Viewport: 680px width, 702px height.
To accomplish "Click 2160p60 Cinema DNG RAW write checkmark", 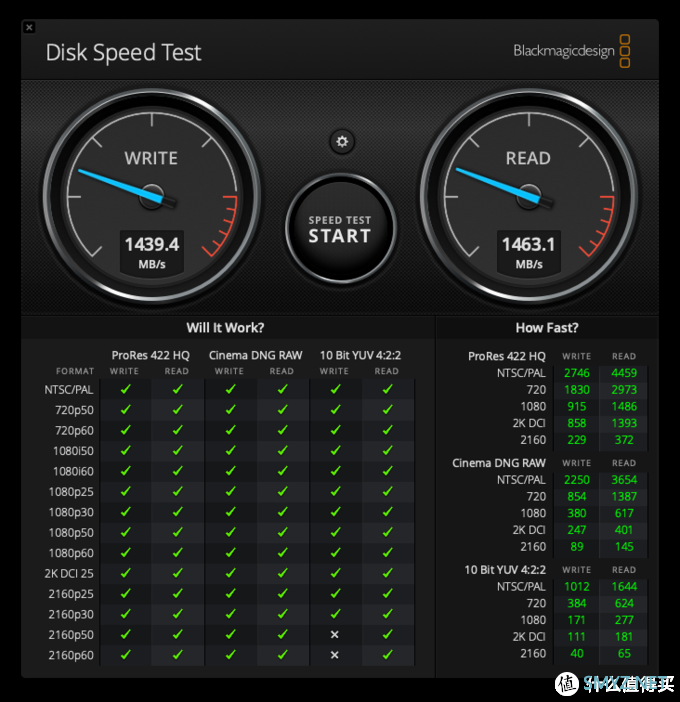I will point(231,655).
